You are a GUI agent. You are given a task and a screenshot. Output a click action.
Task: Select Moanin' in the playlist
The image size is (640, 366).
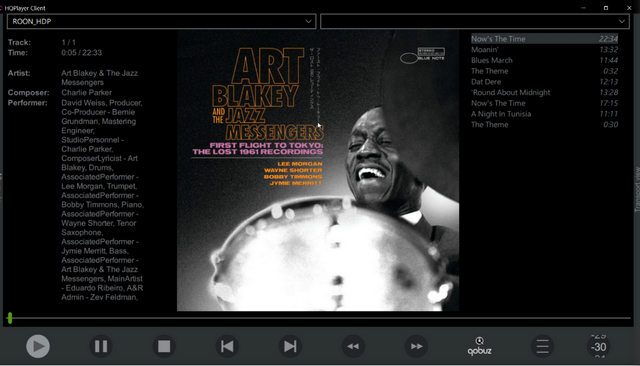[x=544, y=50]
